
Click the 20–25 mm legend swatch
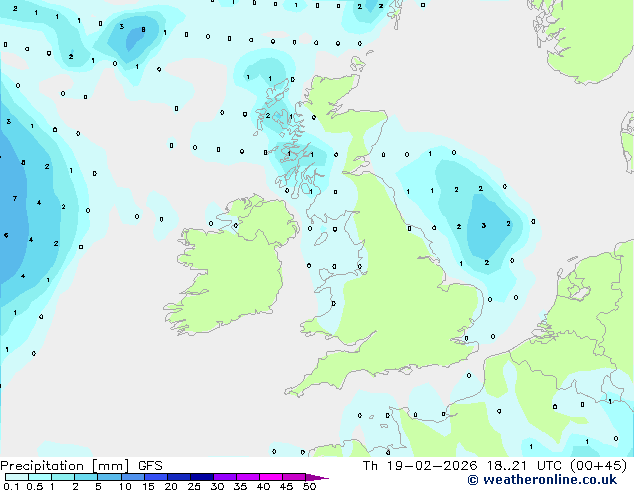178,477
